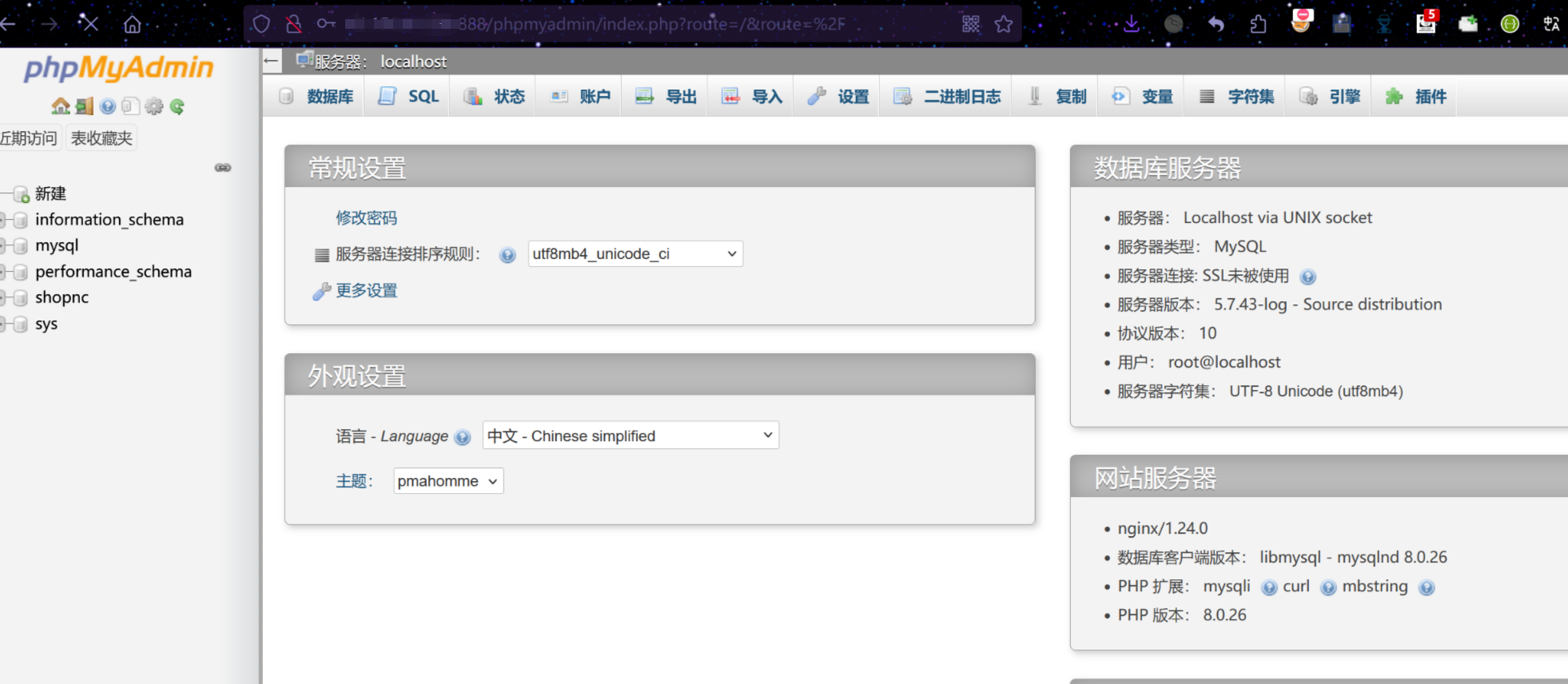Expand the shopnc database node

(4, 297)
